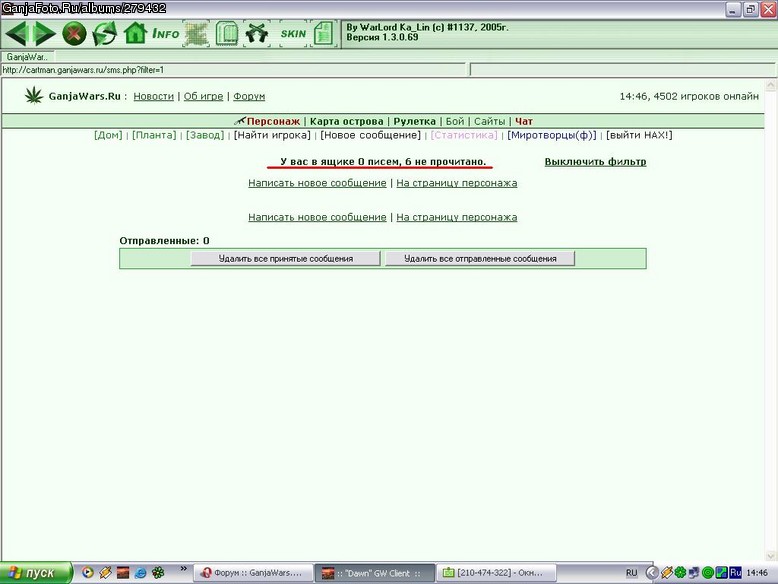Stop loading with the red X icon
778x584 pixels.
tap(74, 34)
